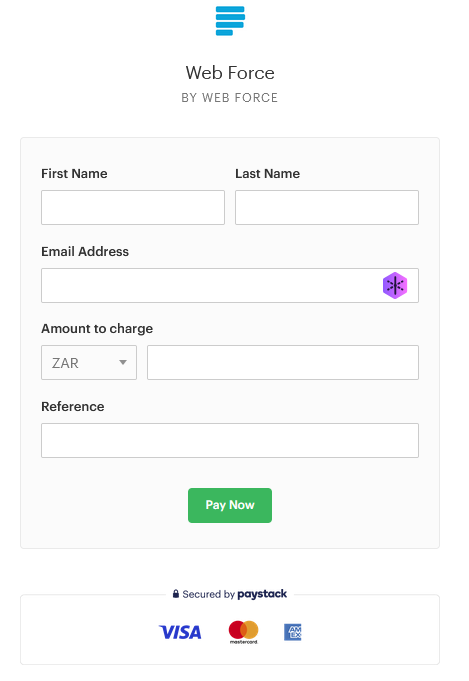The width and height of the screenshot is (469, 681).
Task: Click the Reference field label
Action: click(x=73, y=407)
